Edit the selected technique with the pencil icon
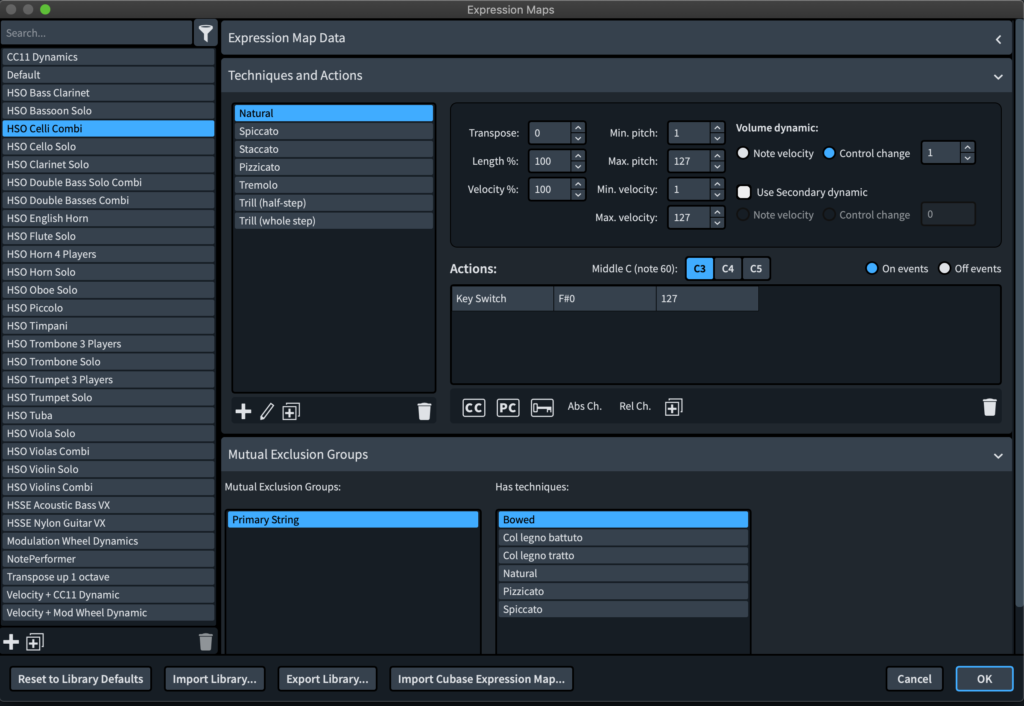1024x706 pixels. (266, 411)
